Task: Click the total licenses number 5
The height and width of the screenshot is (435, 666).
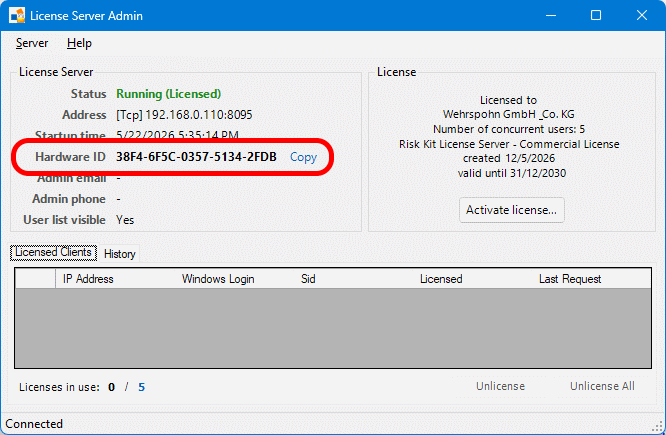Action: (141, 387)
